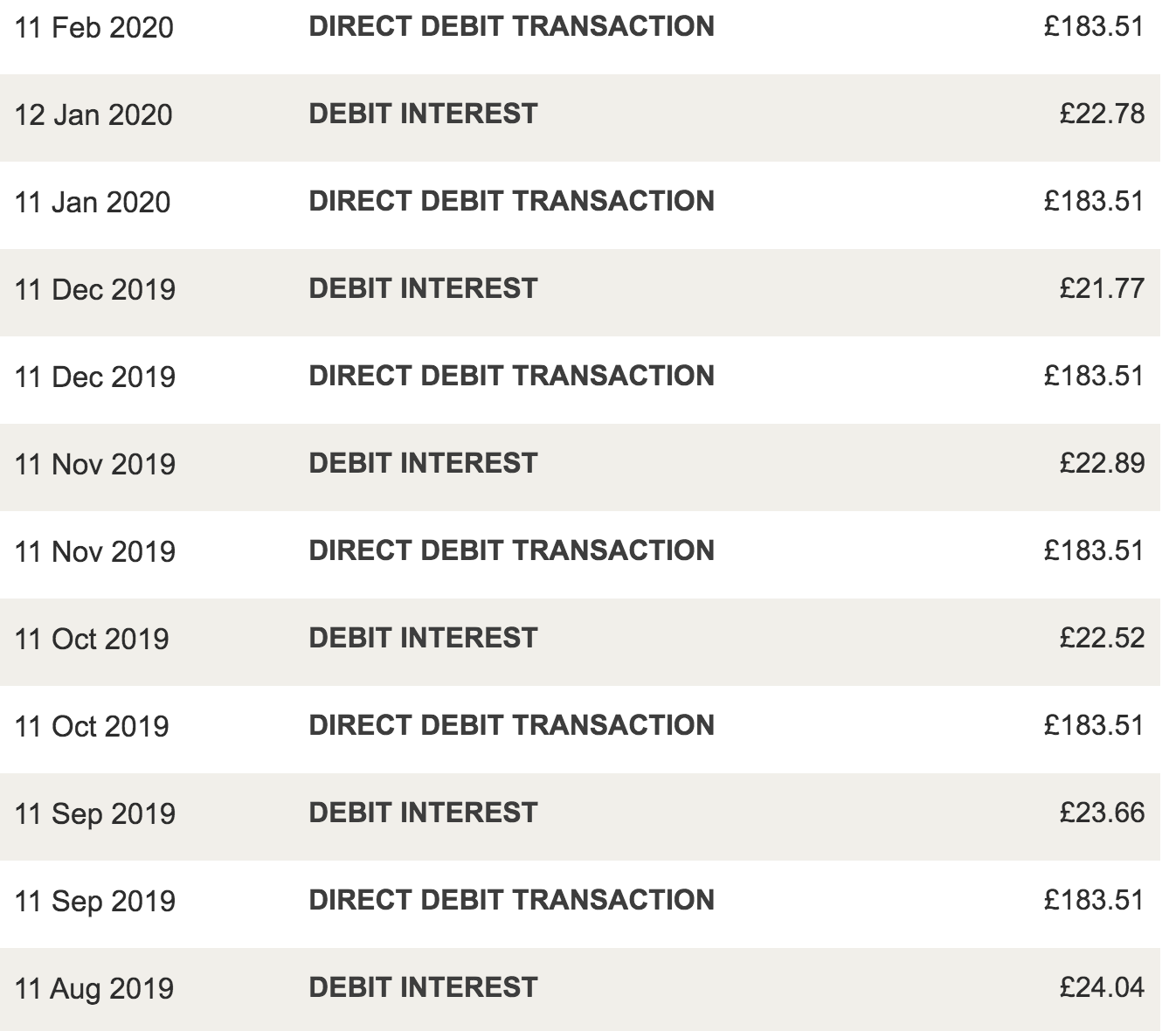Select October 2019 Debit Interest description
The width and height of the screenshot is (1176, 1031).
click(423, 639)
